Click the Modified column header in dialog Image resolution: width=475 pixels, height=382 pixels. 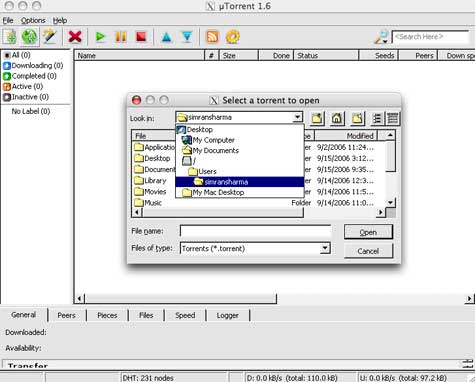click(x=346, y=136)
